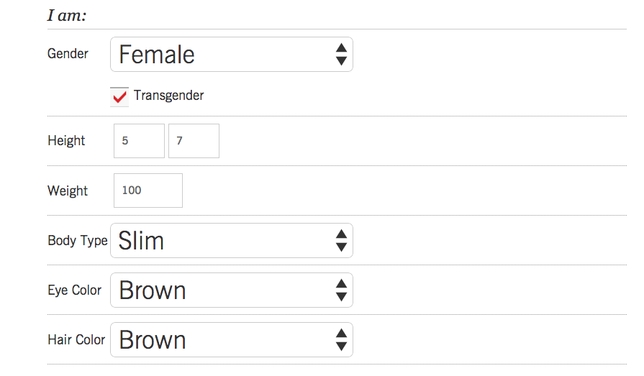Click the Height field label
Screen dimensions: 644x376
click(x=66, y=141)
